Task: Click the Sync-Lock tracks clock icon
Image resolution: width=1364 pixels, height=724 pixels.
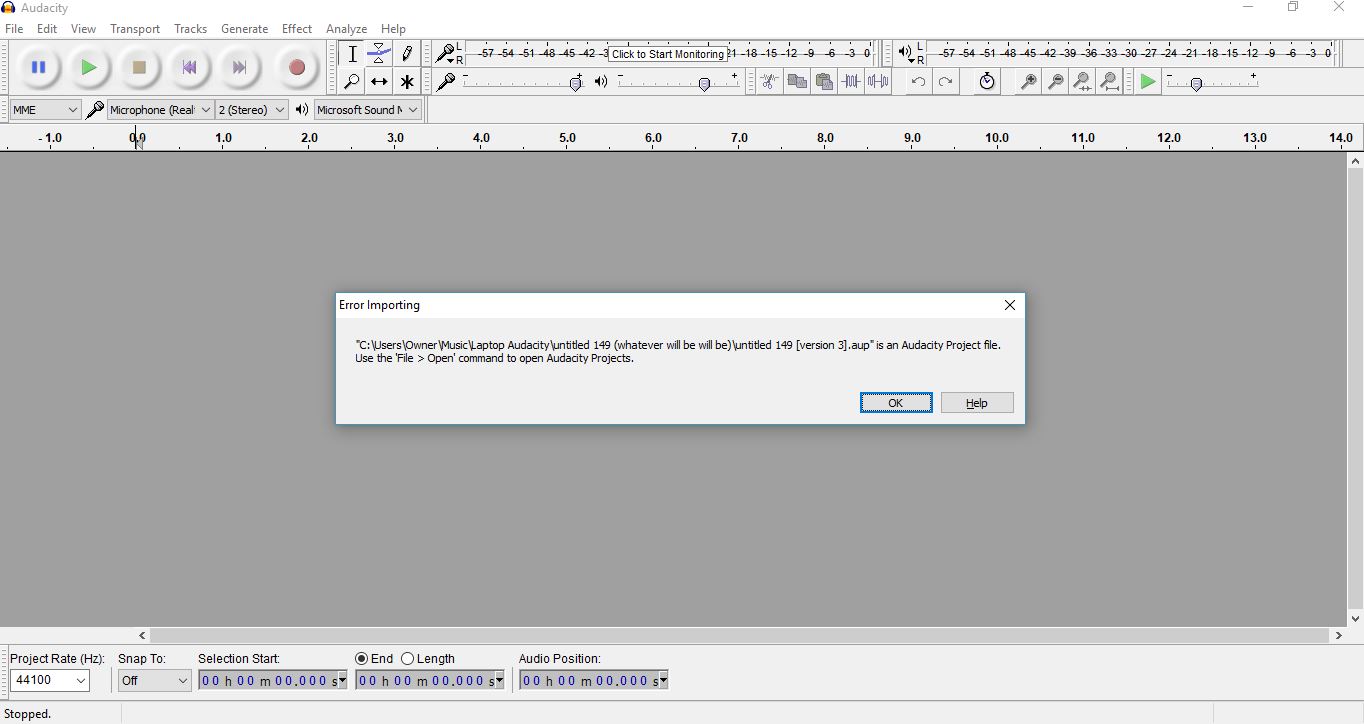Action: click(987, 82)
